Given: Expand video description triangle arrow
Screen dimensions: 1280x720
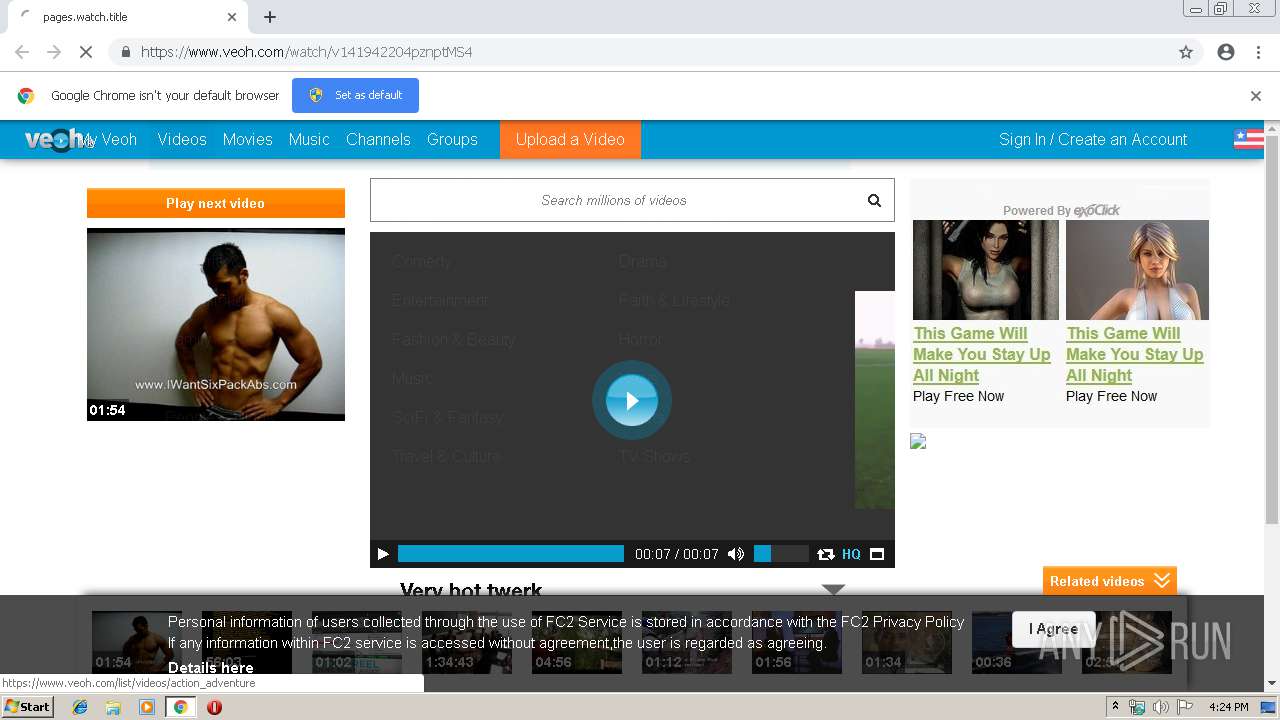Looking at the screenshot, I should [x=834, y=590].
